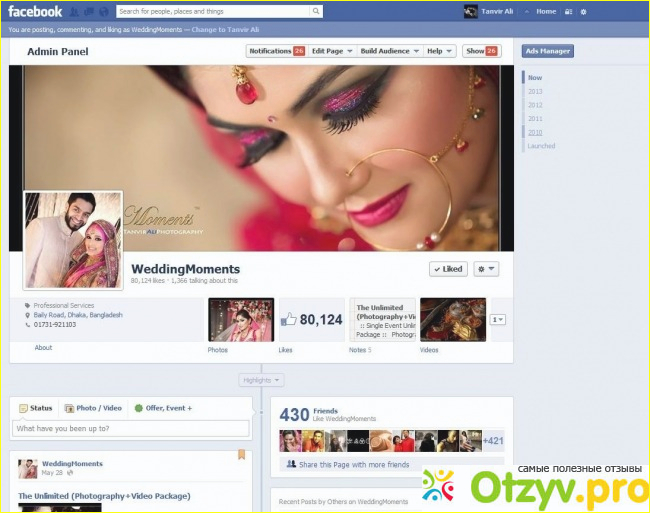The height and width of the screenshot is (513, 650).
Task: Open the Highlights filter dropdown
Action: tap(261, 380)
